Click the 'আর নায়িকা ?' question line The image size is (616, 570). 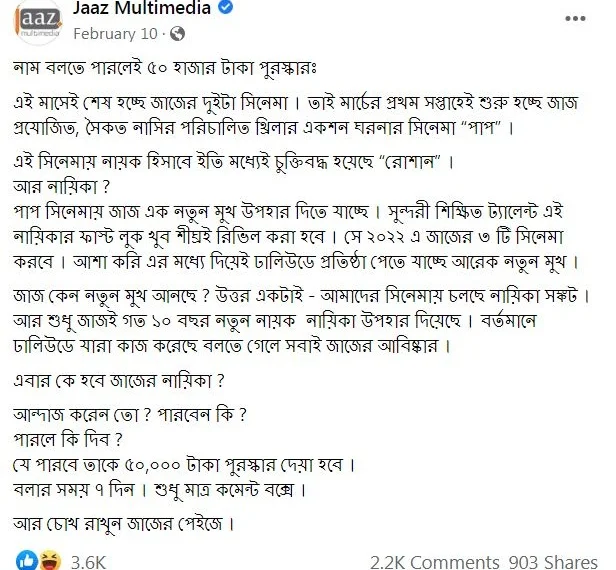pyautogui.click(x=61, y=187)
